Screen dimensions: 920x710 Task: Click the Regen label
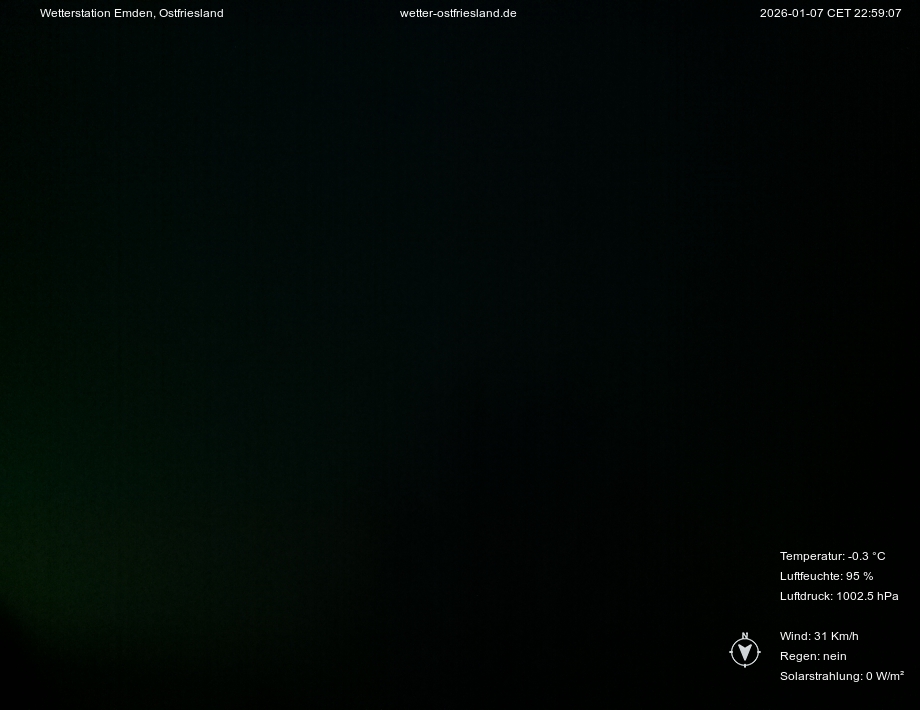tap(799, 656)
